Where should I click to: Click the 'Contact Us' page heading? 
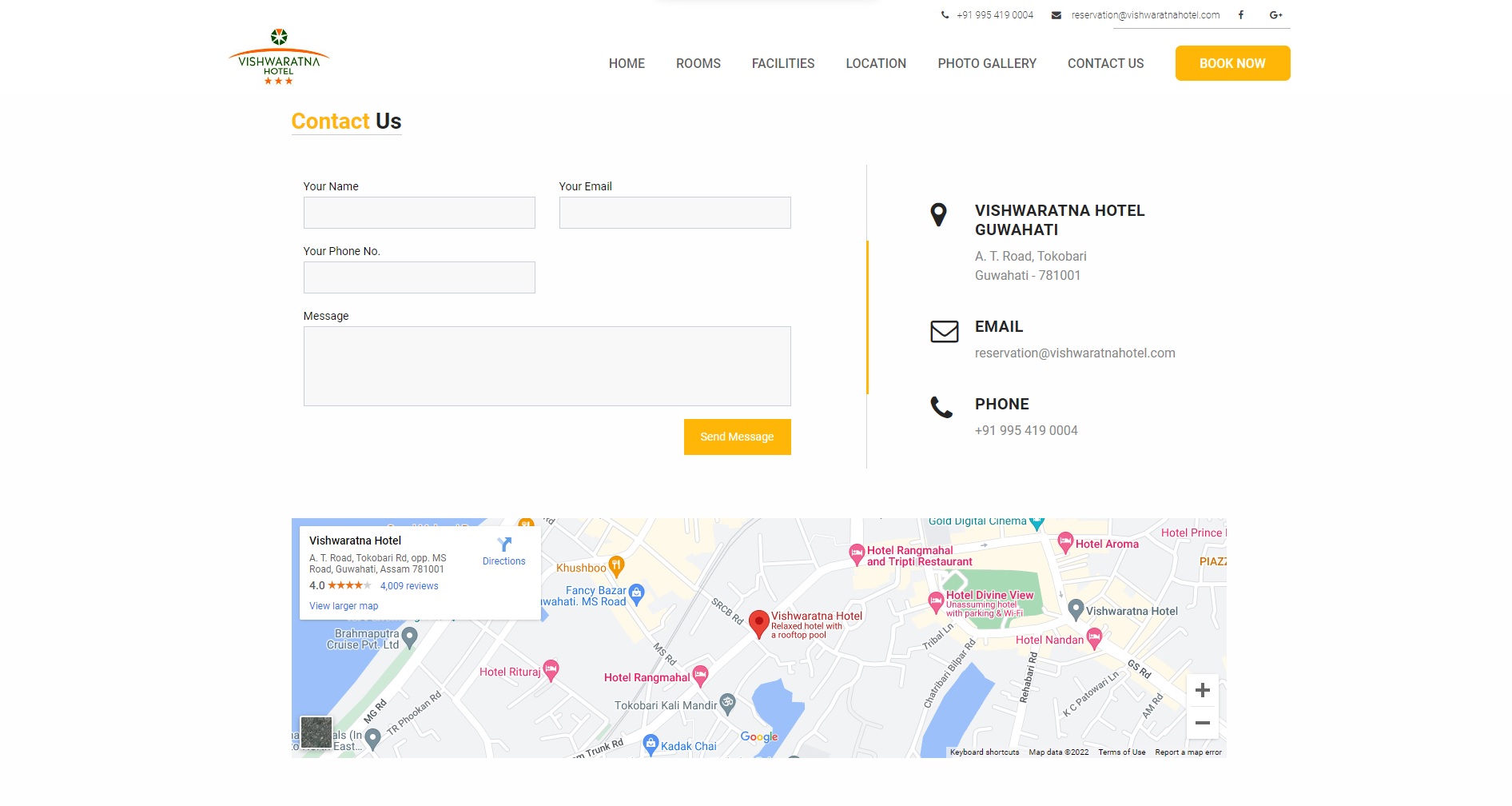346,122
